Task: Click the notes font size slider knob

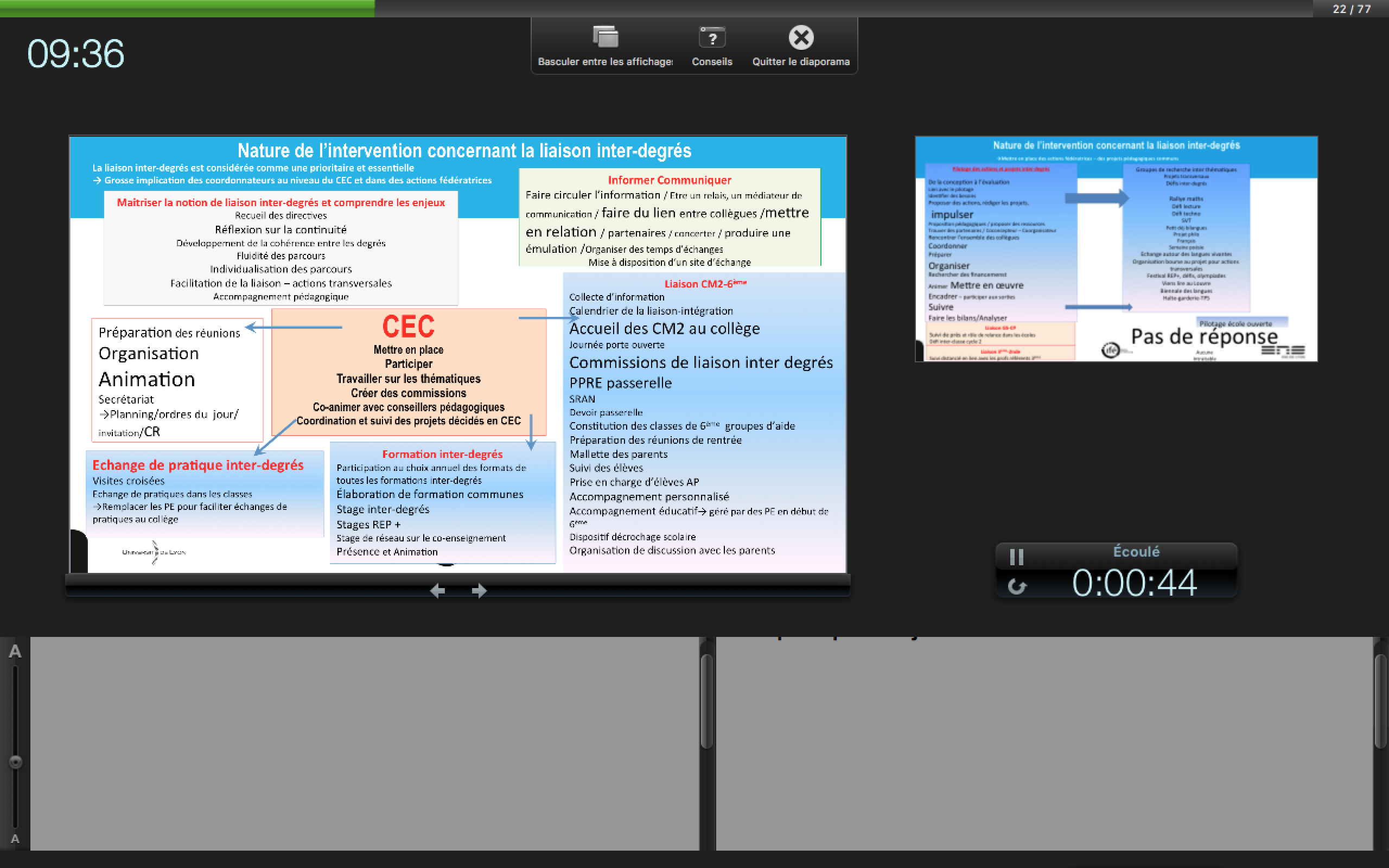Action: point(16,761)
